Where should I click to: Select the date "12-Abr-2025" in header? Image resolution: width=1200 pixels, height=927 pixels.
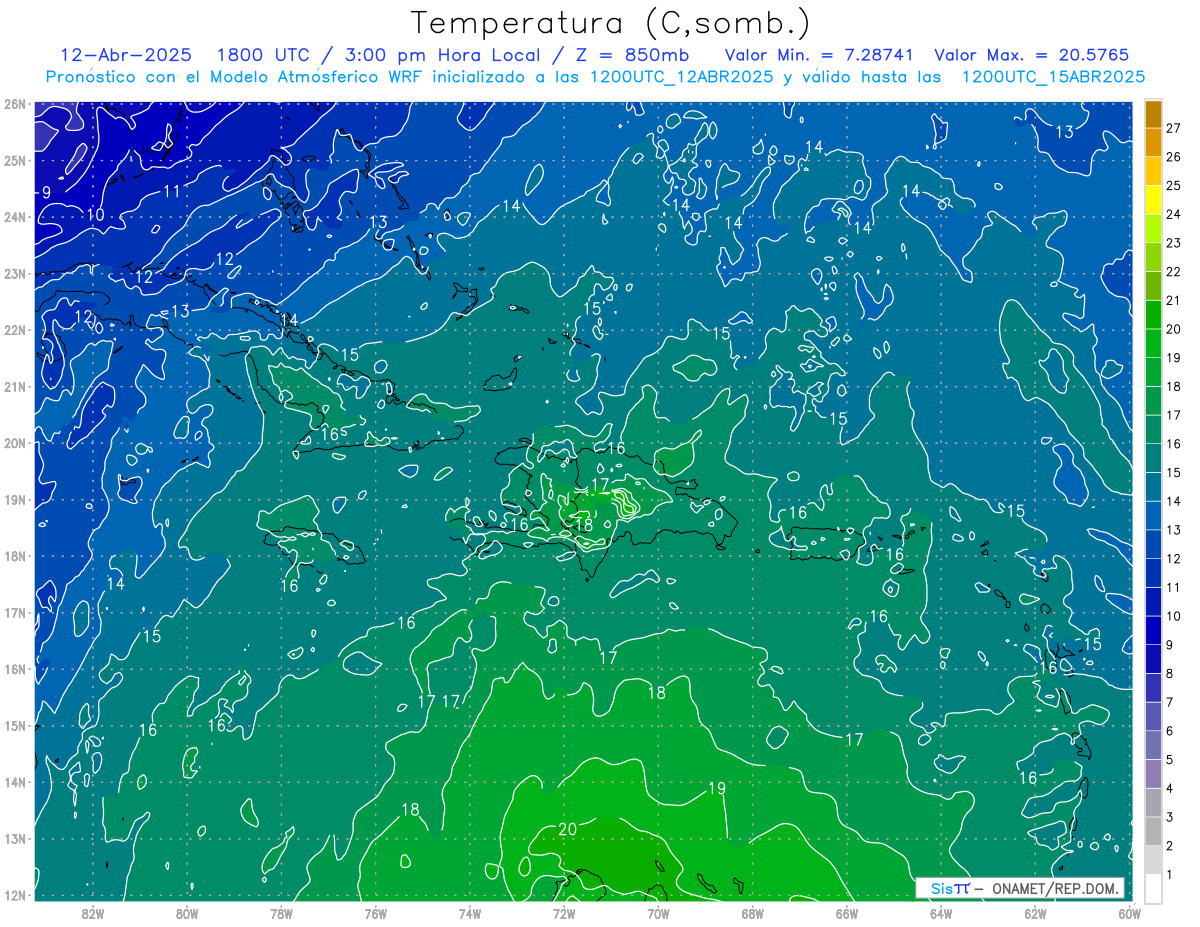click(126, 55)
